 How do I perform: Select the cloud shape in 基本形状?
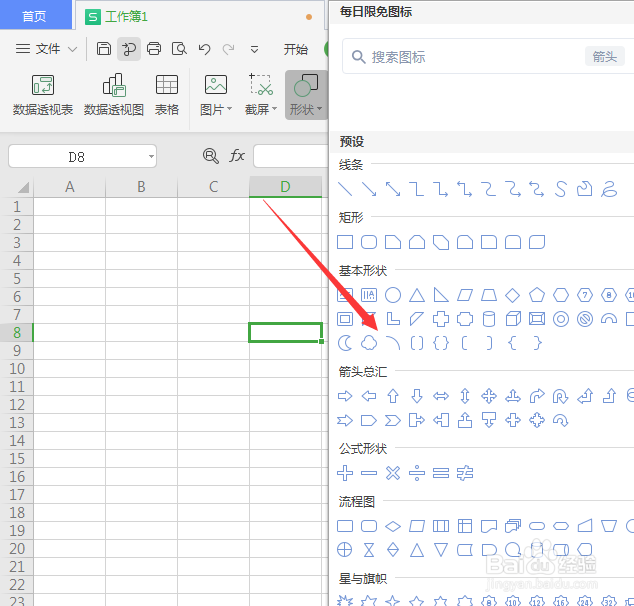tap(369, 343)
